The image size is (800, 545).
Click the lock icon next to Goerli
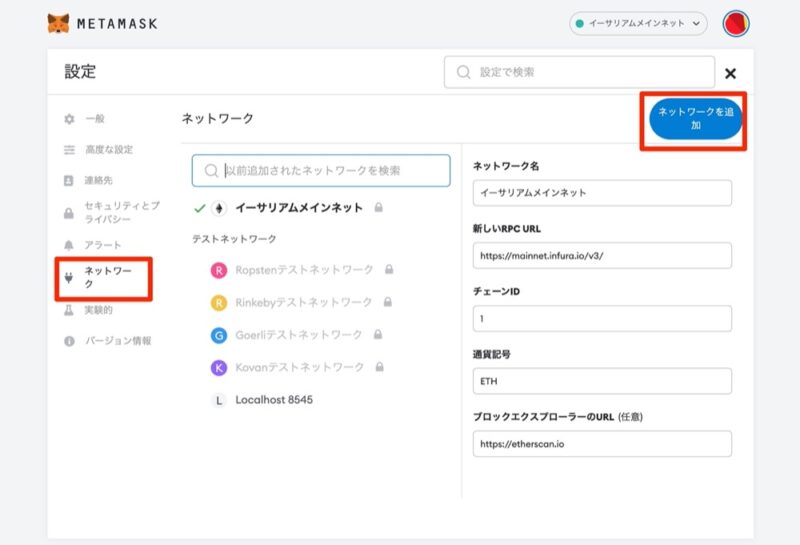(378, 334)
